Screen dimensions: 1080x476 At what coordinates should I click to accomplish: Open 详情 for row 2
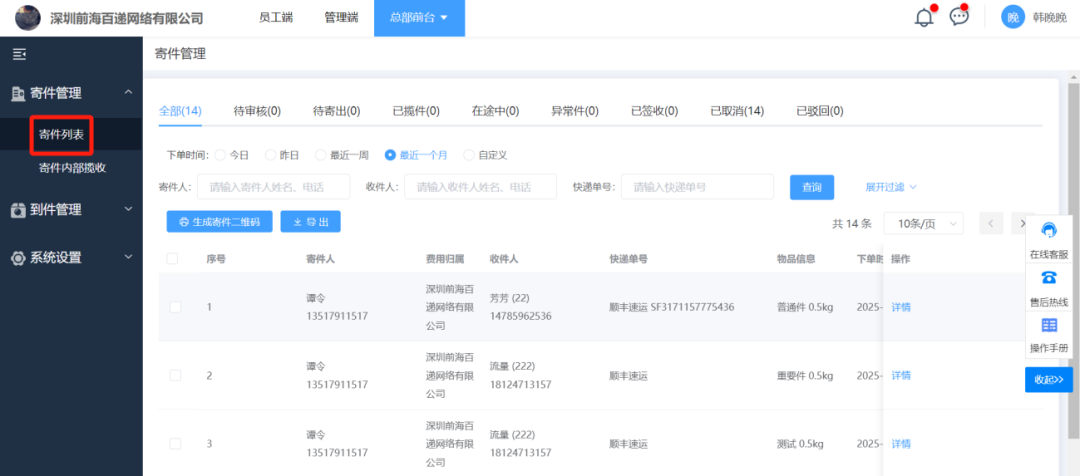point(901,375)
